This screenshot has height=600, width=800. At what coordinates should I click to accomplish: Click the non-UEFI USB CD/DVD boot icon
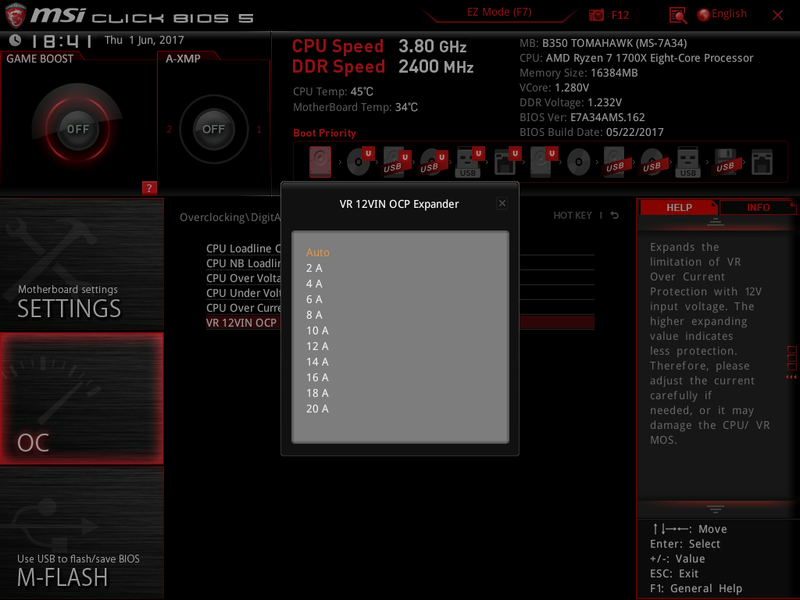pos(652,162)
